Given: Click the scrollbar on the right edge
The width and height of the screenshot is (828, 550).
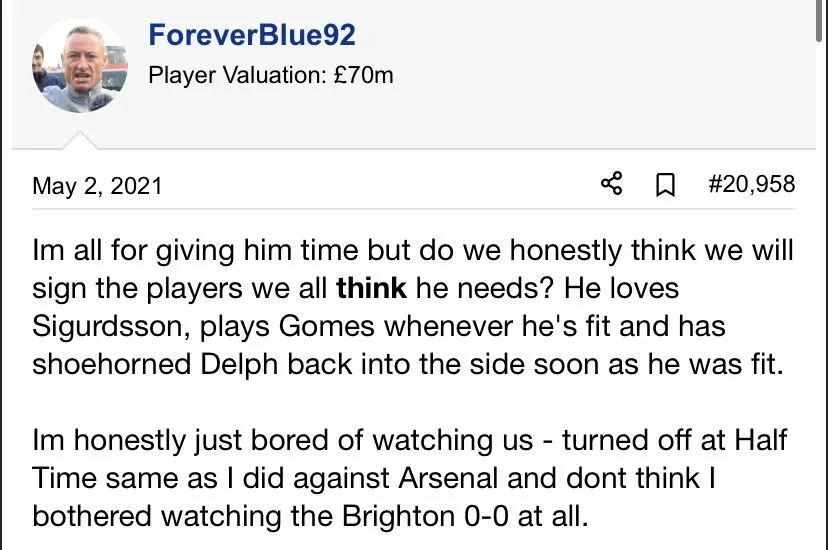Looking at the screenshot, I should pyautogui.click(x=821, y=20).
